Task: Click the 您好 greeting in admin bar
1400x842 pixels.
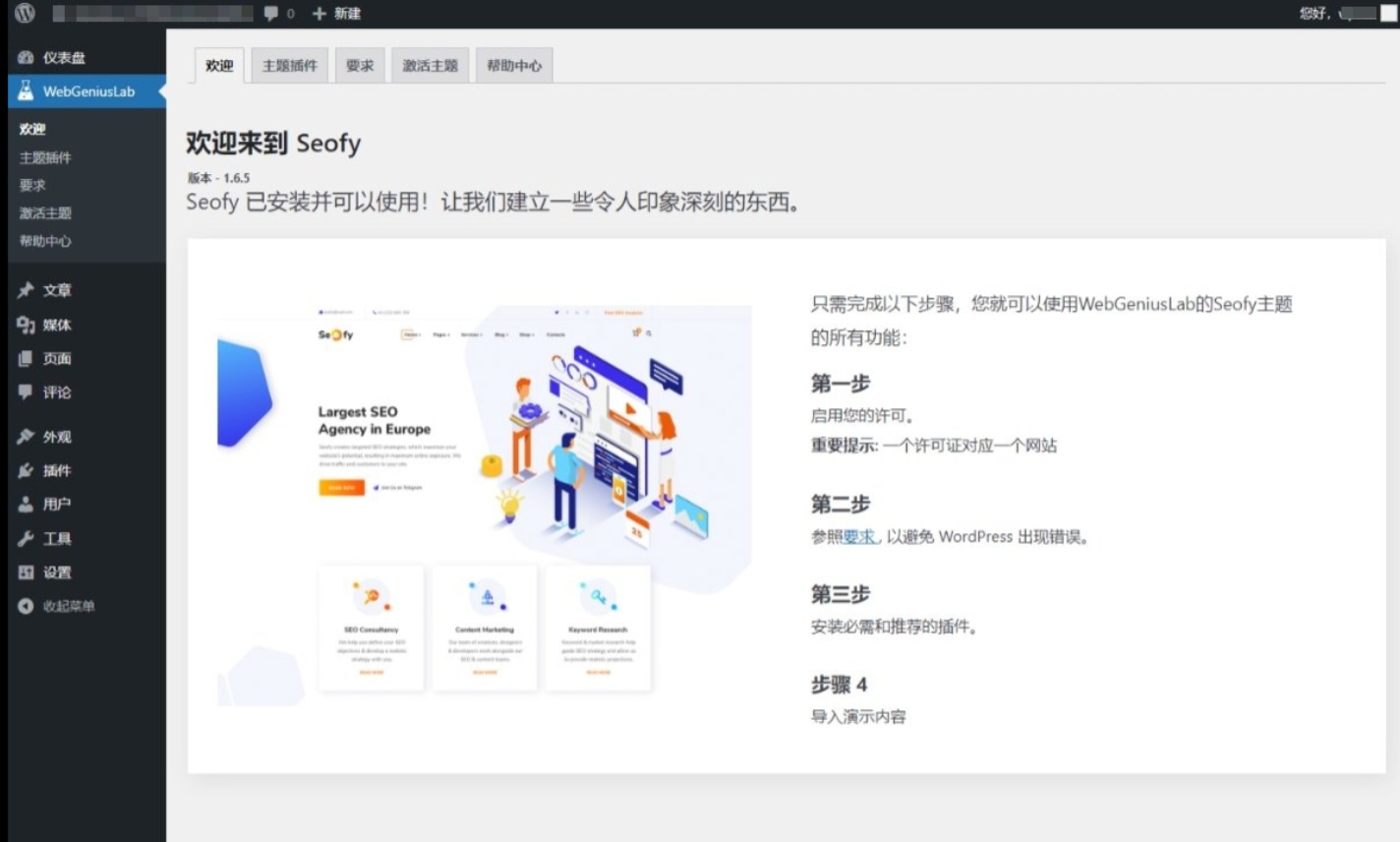Action: pos(1314,13)
